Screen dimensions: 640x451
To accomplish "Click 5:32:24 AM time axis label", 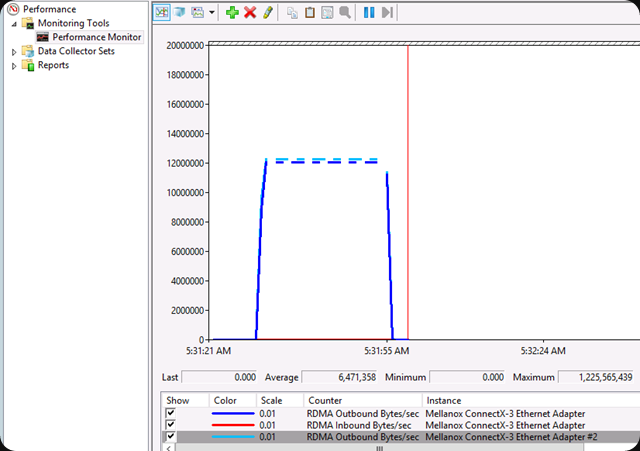I will point(543,351).
